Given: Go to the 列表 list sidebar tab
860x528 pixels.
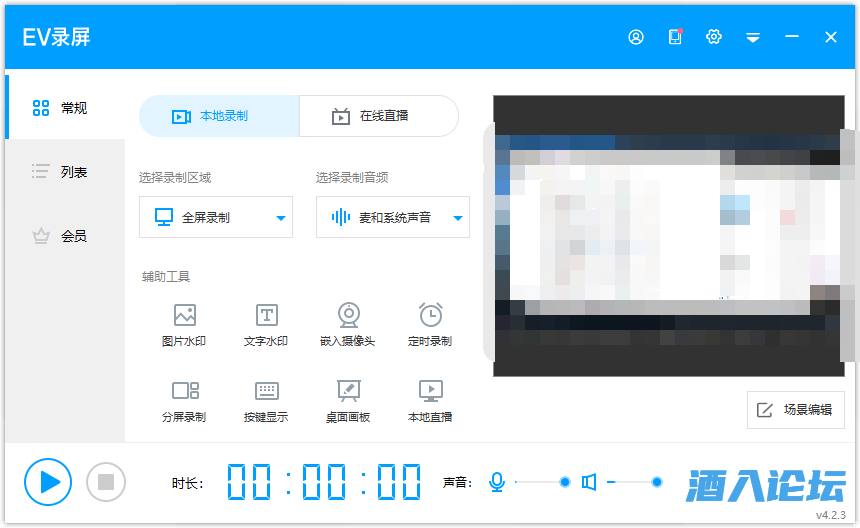Looking at the screenshot, I should point(62,172).
